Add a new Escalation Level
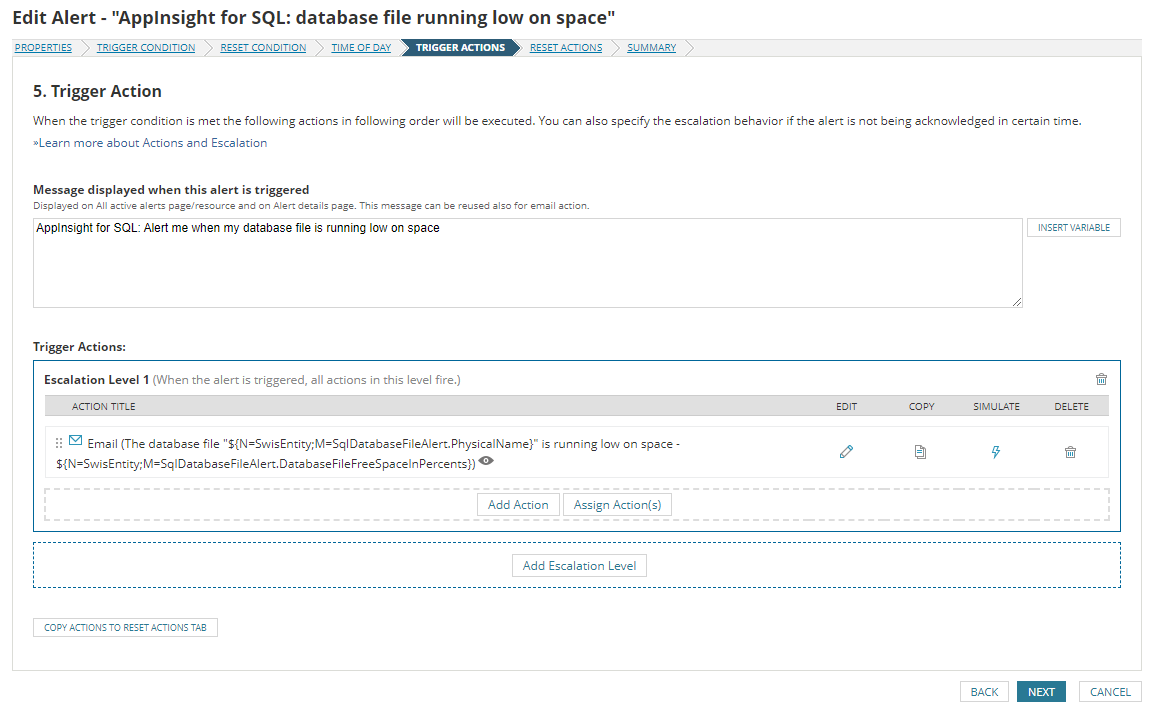The height and width of the screenshot is (710, 1150). point(579,566)
